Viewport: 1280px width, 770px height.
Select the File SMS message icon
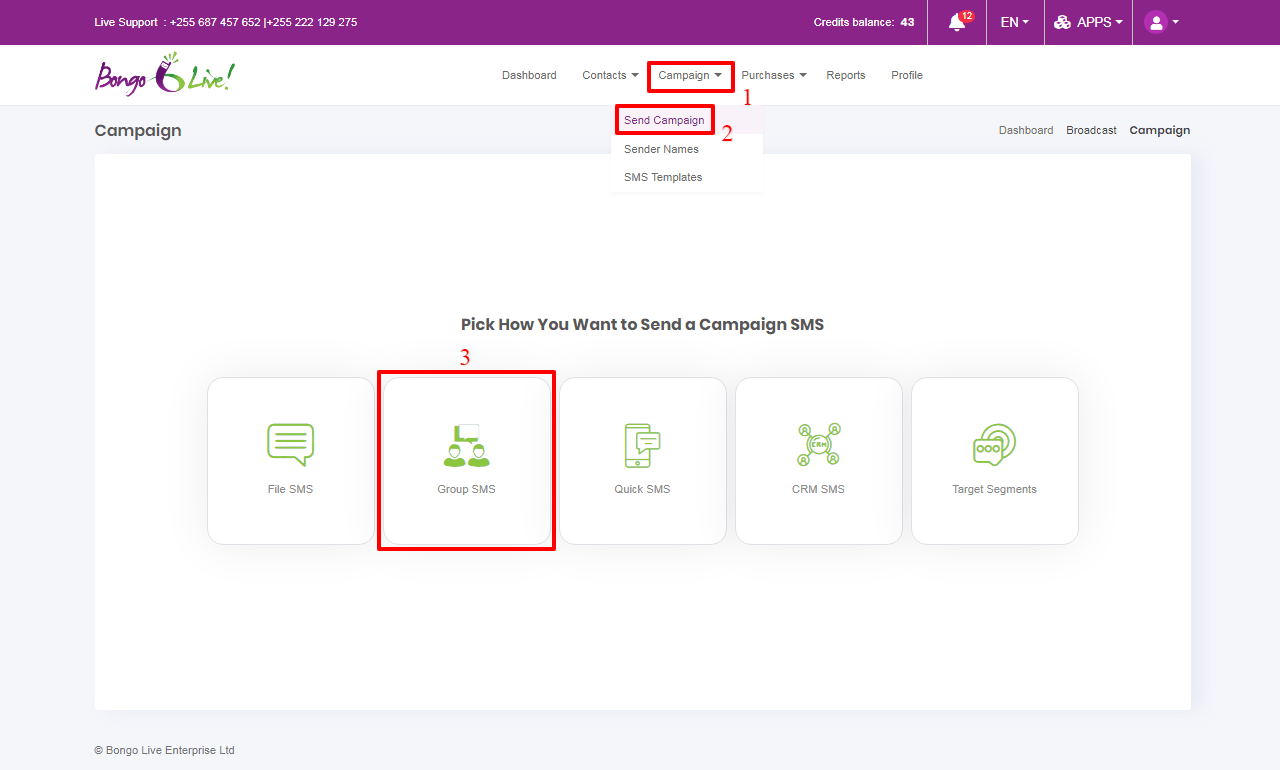coord(290,445)
